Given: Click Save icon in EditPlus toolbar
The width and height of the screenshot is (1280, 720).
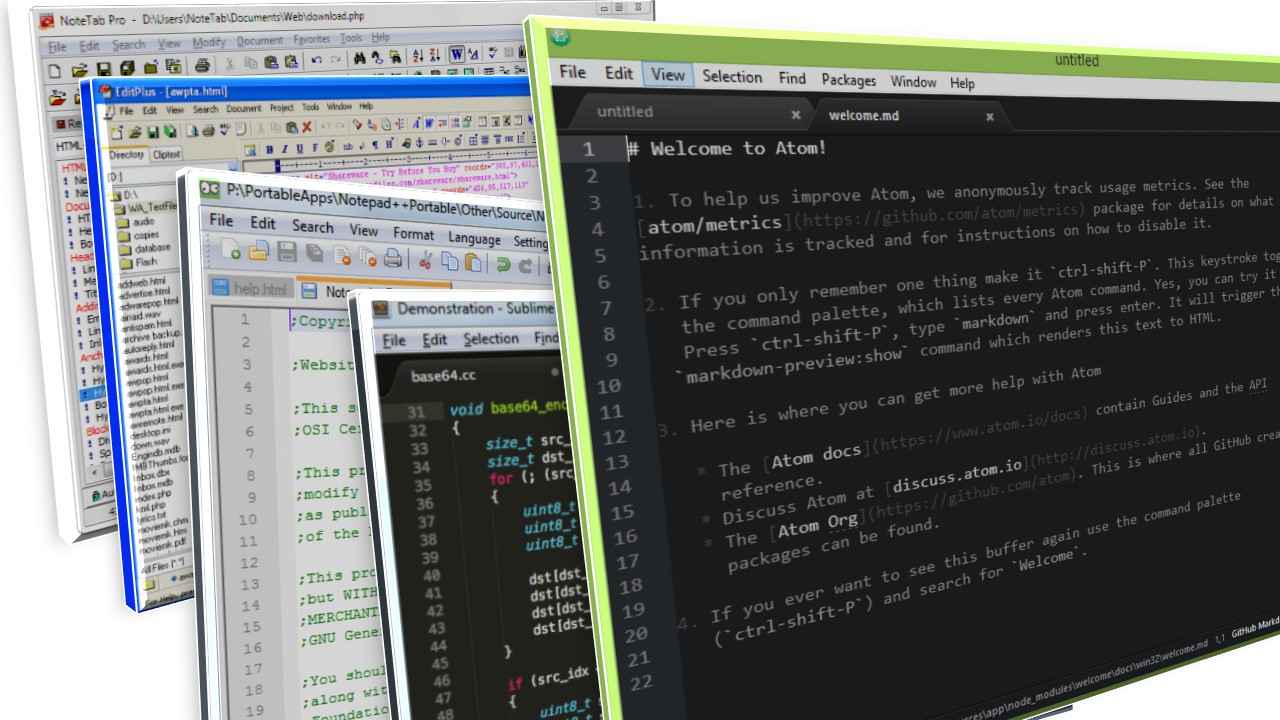Looking at the screenshot, I should pyautogui.click(x=153, y=132).
